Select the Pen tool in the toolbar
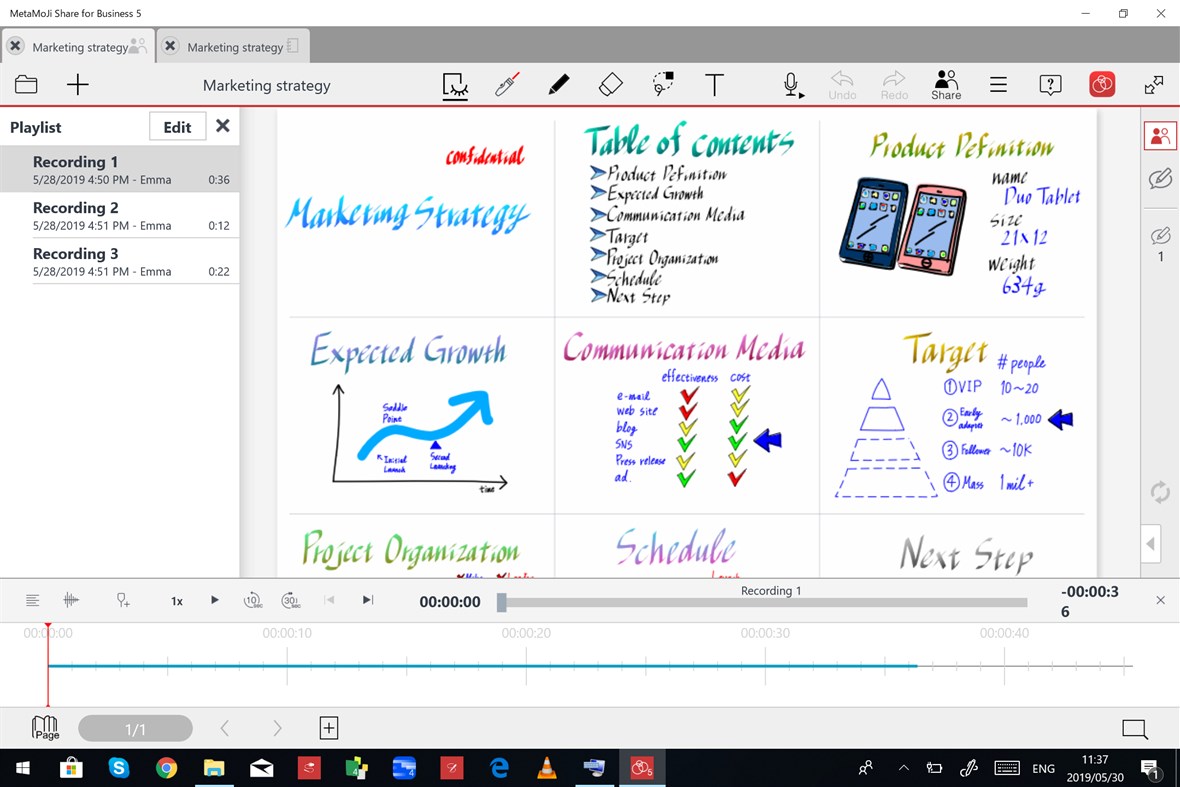The width and height of the screenshot is (1180, 787). click(x=558, y=84)
